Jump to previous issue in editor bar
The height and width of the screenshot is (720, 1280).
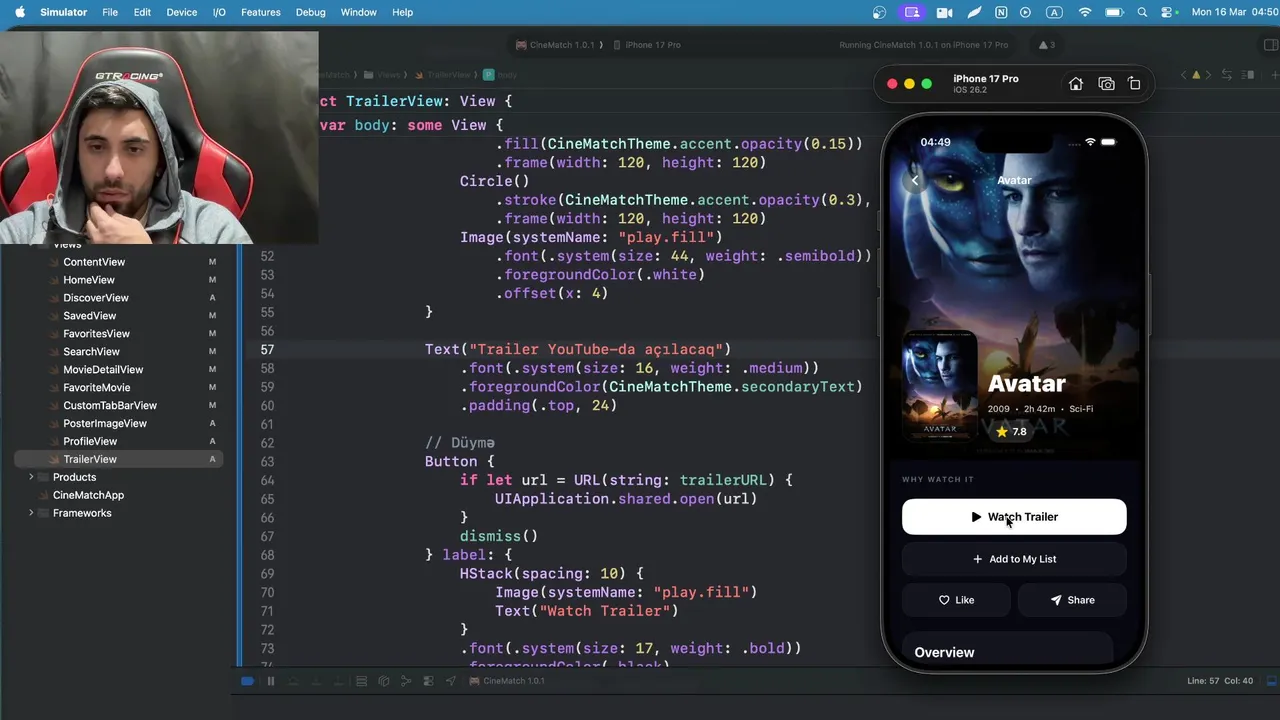tap(1184, 75)
